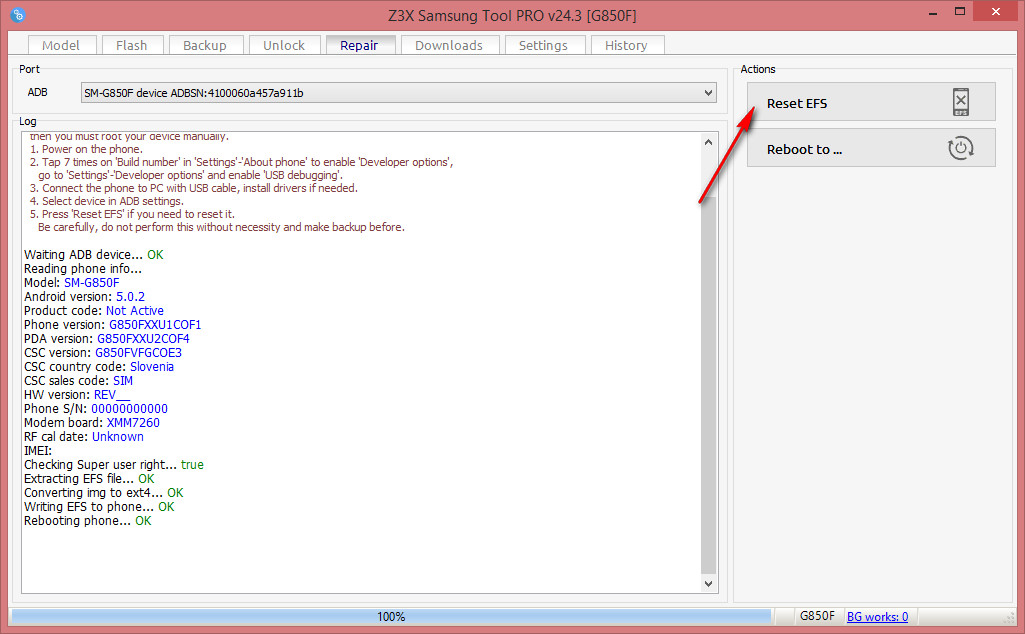This screenshot has height=634, width=1025.
Task: Click CSC country code Slovenia
Action: (152, 367)
